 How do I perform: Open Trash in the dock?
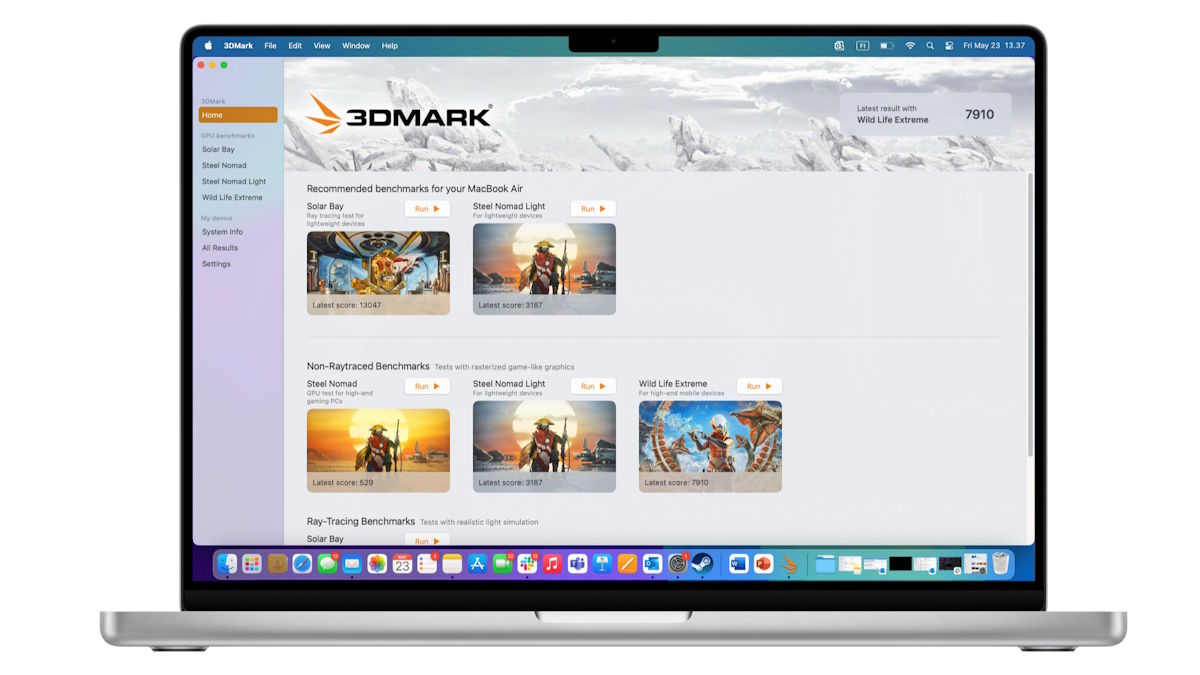pyautogui.click(x=1000, y=564)
